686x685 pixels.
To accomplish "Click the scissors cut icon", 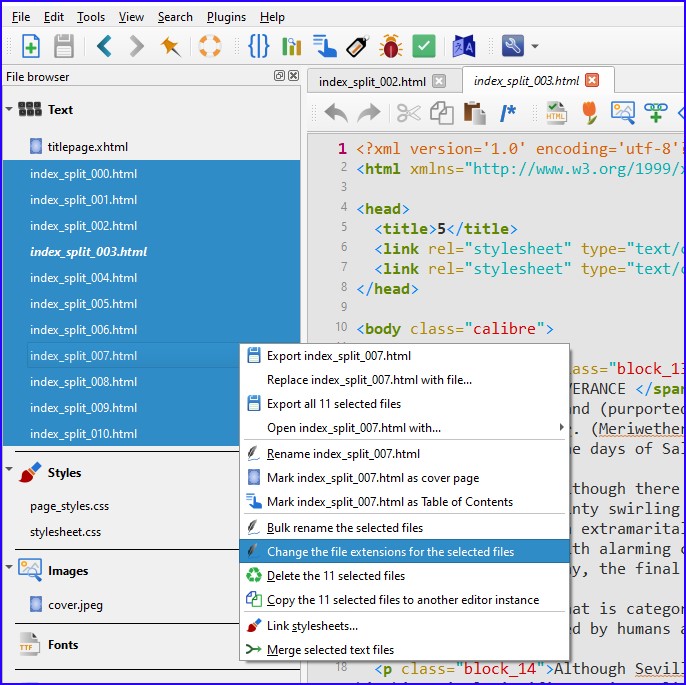I will tap(409, 113).
